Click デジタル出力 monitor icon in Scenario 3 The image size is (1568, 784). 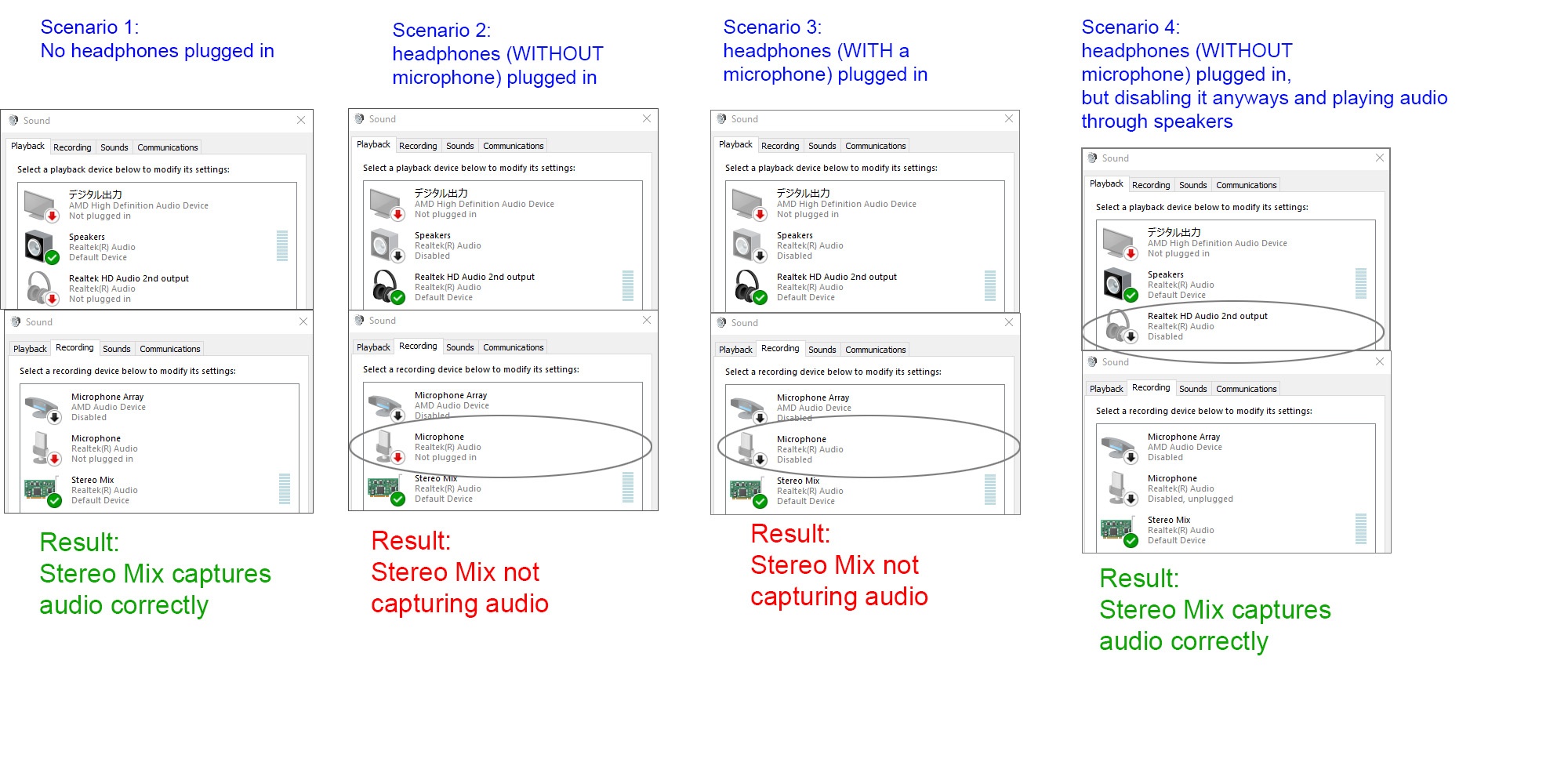(750, 204)
